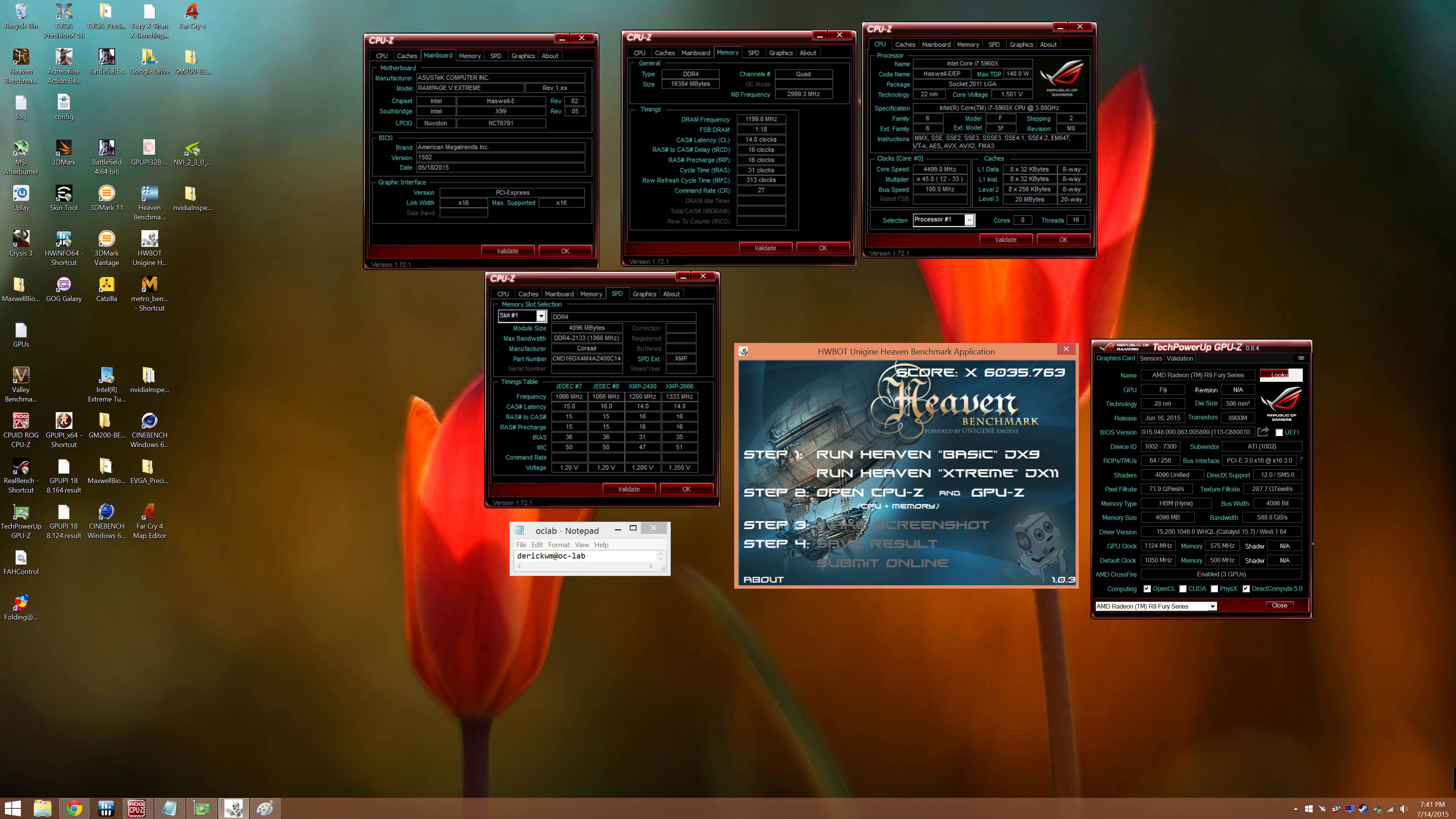Show hidden icons in system tray
Screen dimensions: 1456x819
(1296, 809)
